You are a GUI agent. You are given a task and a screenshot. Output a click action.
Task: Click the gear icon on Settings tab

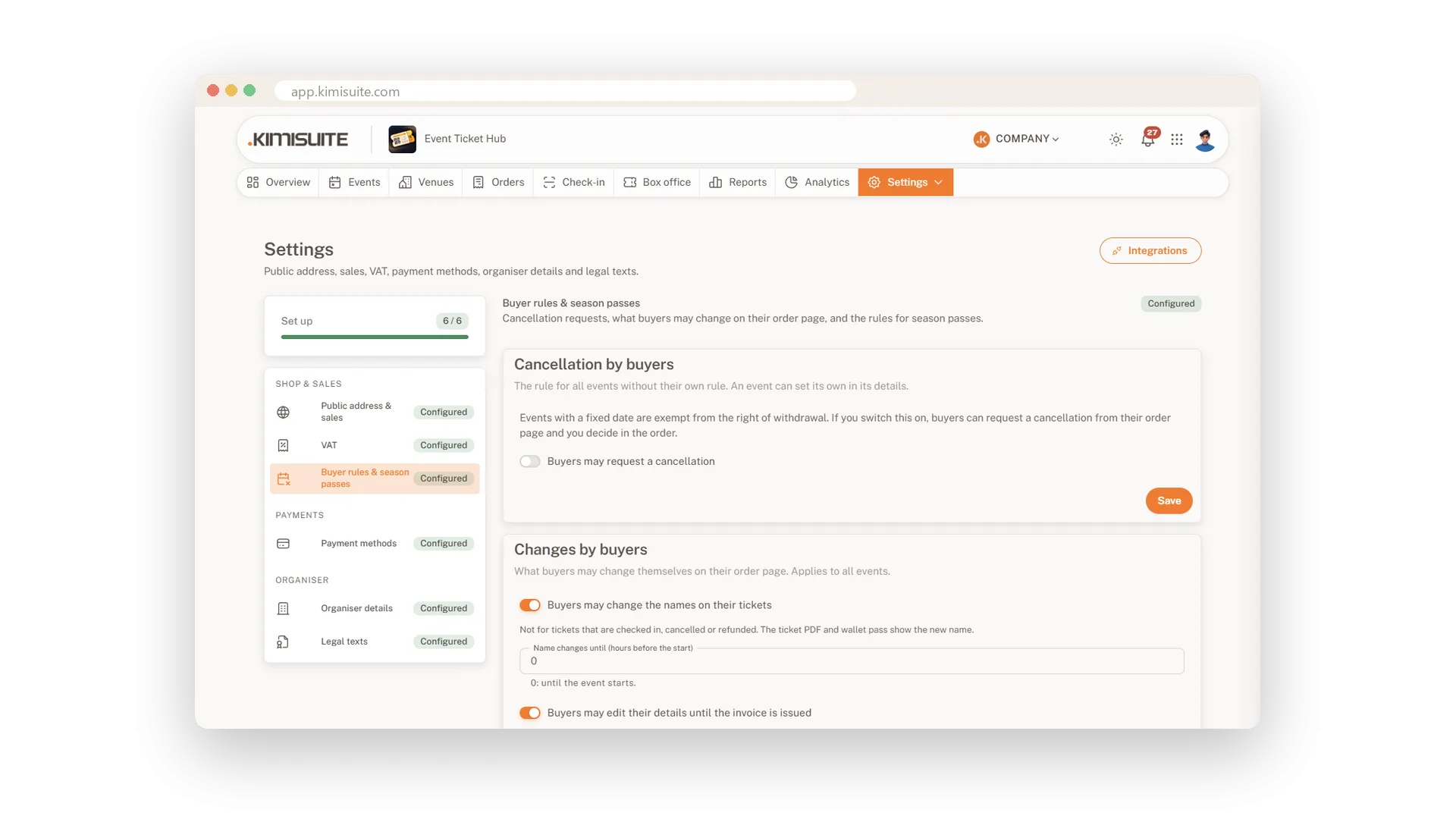coord(874,183)
